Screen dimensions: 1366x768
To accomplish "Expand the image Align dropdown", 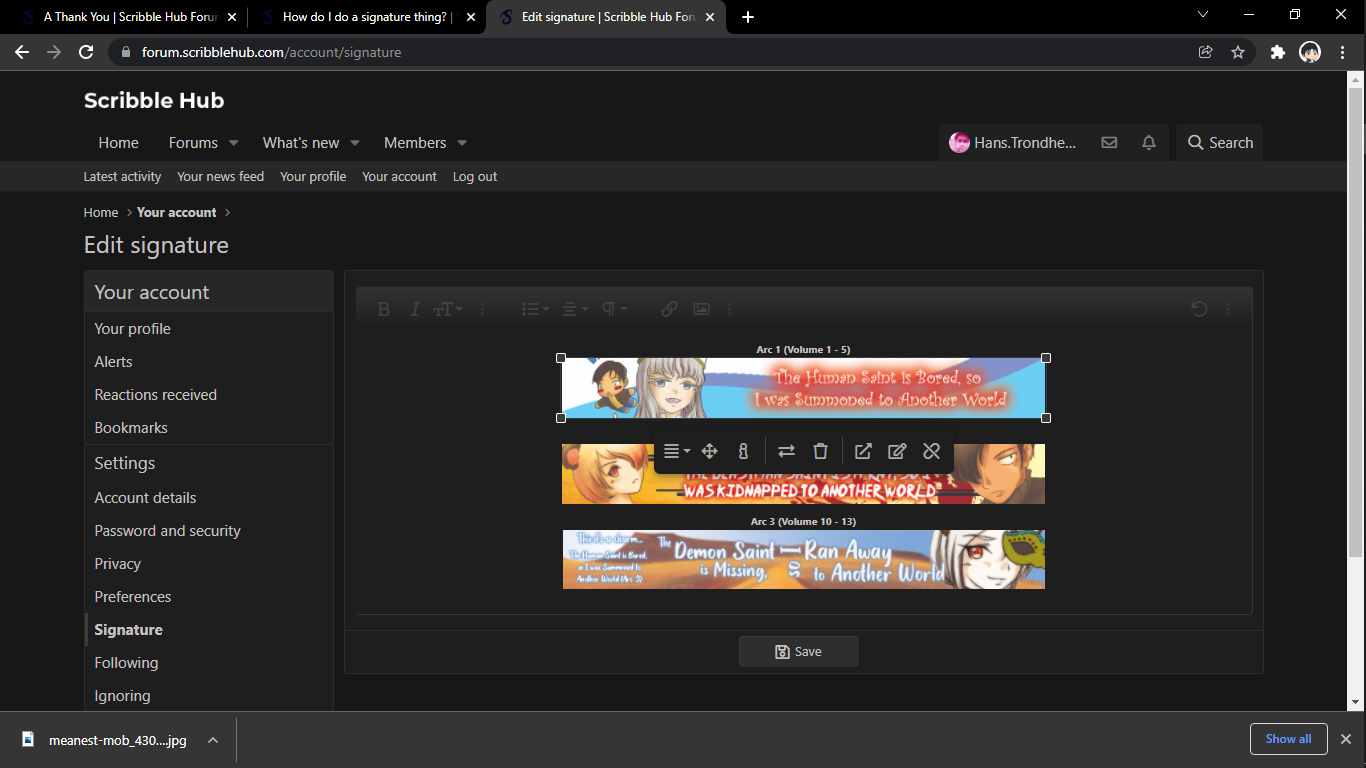I will click(x=677, y=452).
